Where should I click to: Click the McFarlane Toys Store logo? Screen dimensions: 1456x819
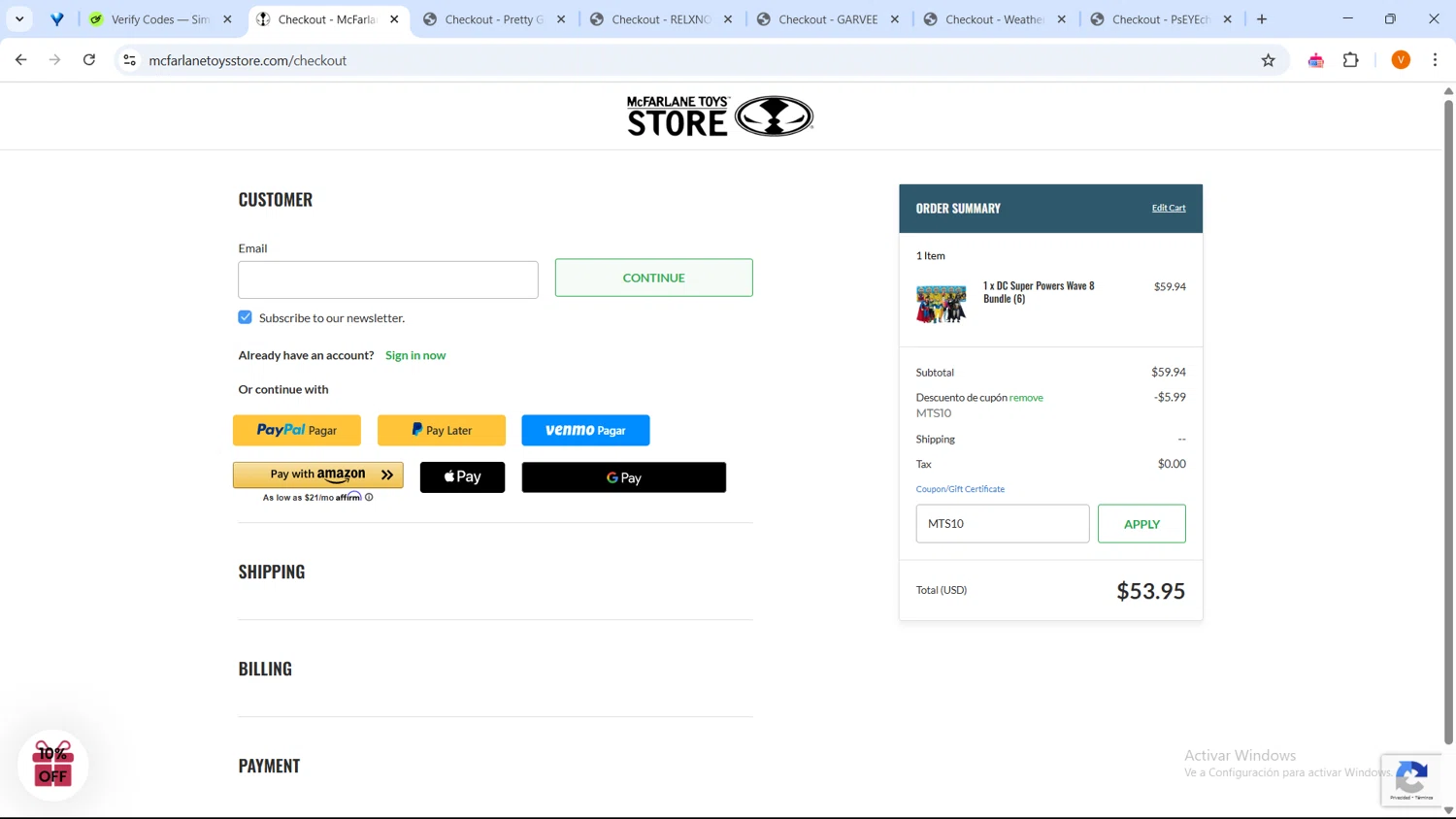[720, 116]
